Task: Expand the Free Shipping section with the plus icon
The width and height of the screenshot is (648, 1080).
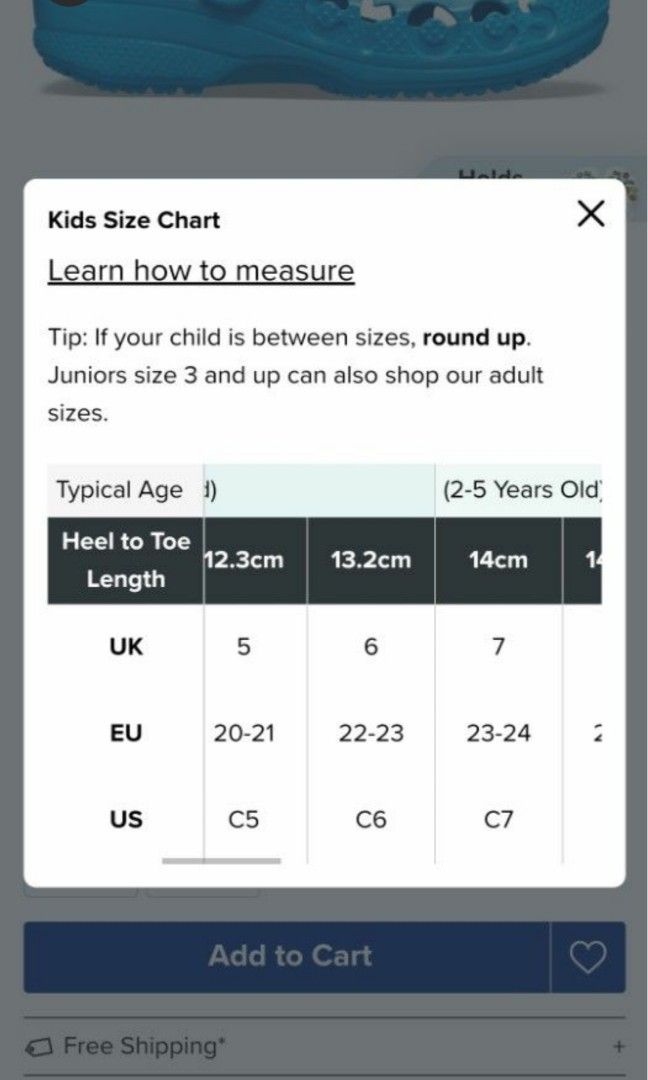Action: coord(619,1046)
